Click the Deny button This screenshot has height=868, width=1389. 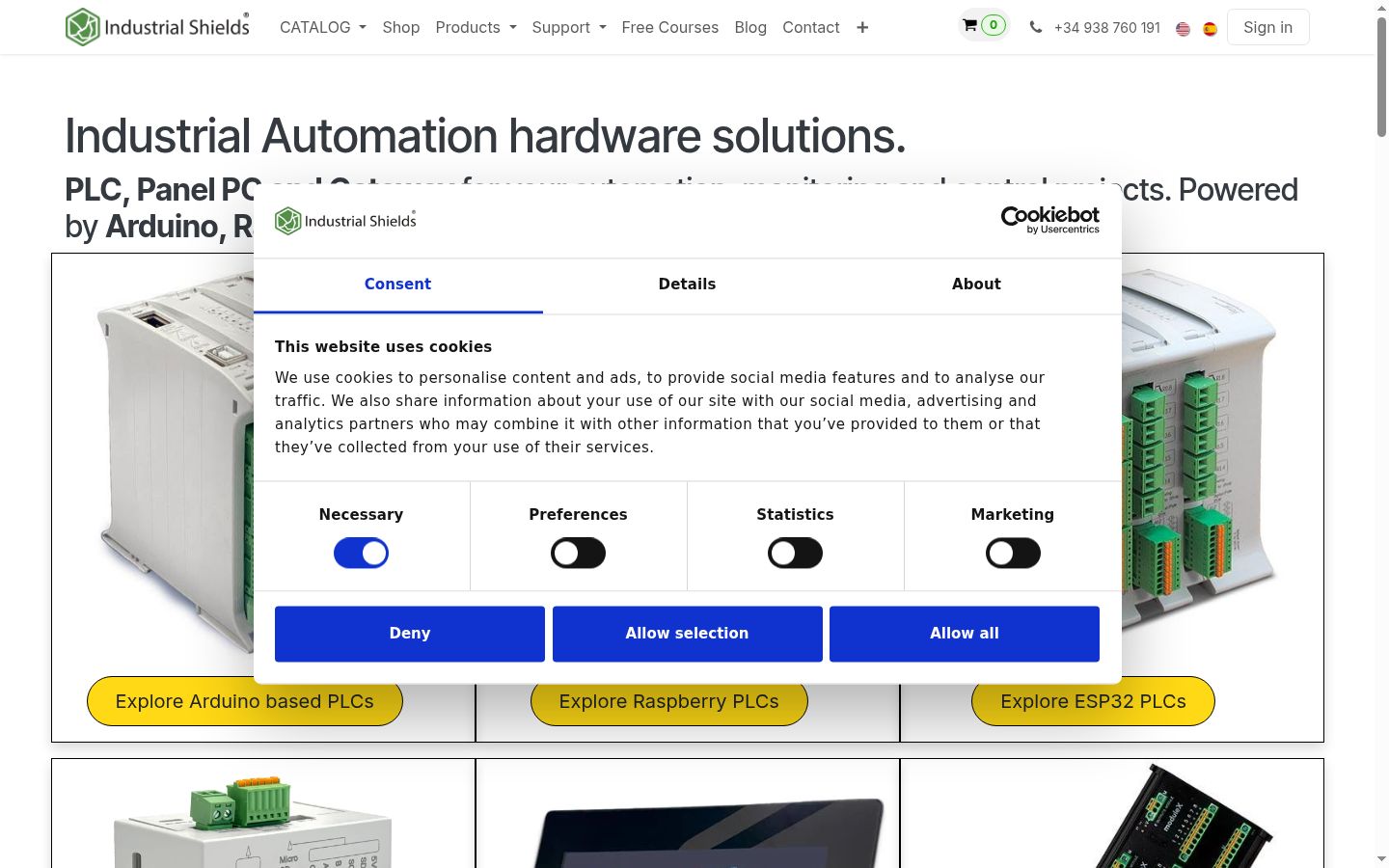click(x=410, y=634)
